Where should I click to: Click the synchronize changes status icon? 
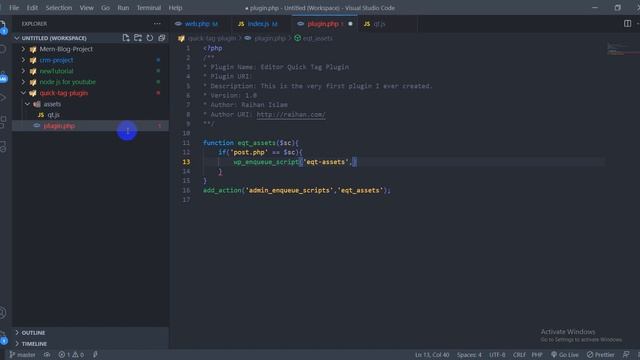[47, 355]
